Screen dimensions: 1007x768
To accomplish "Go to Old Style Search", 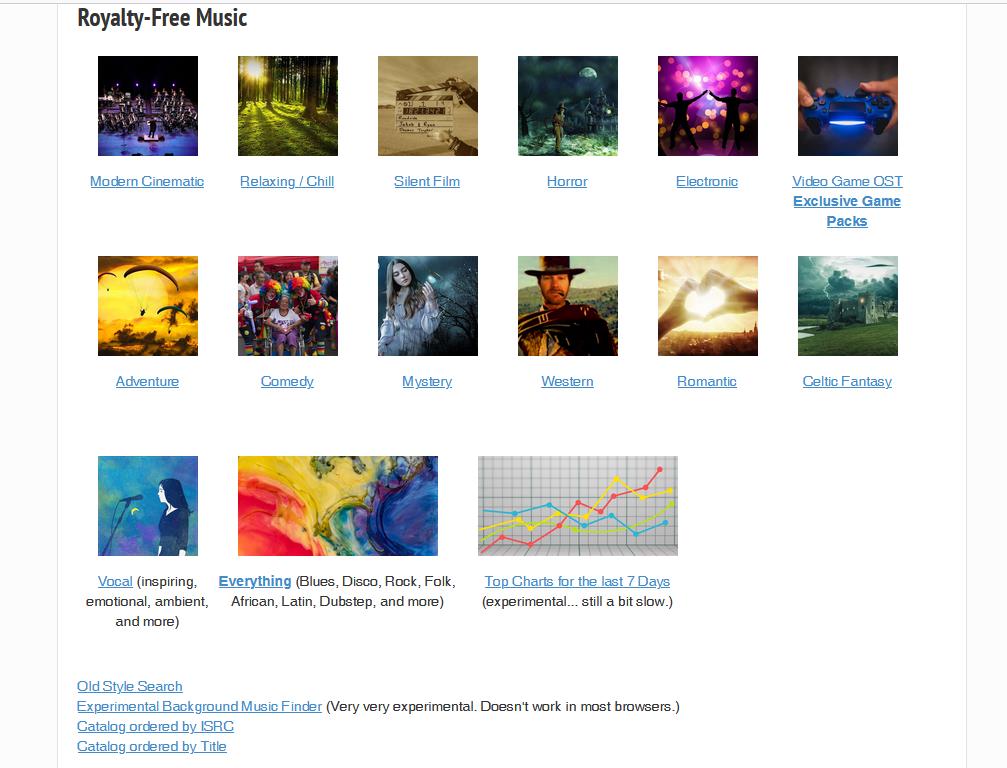I will pos(130,686).
